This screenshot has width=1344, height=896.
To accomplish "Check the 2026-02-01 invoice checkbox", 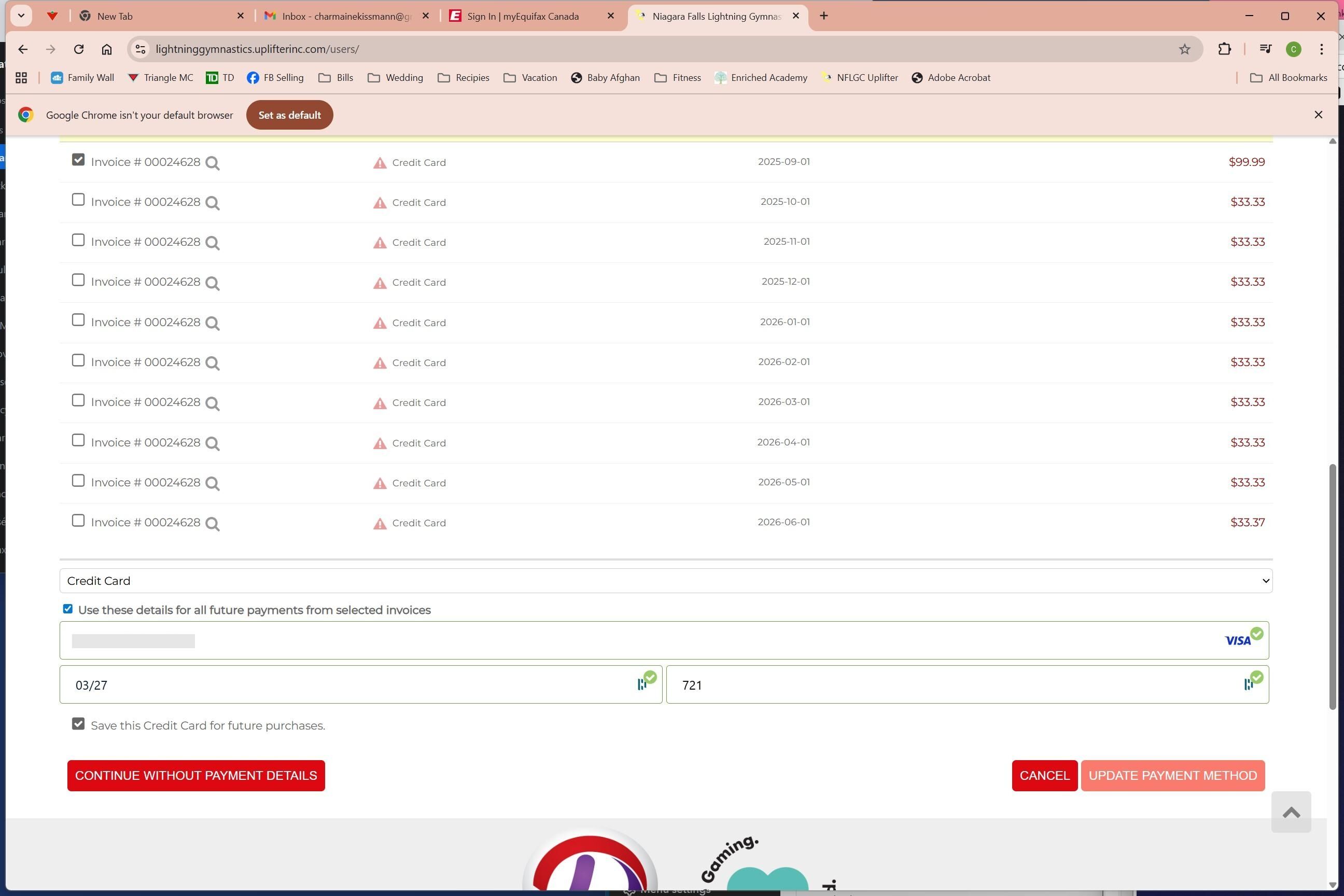I will tap(78, 360).
